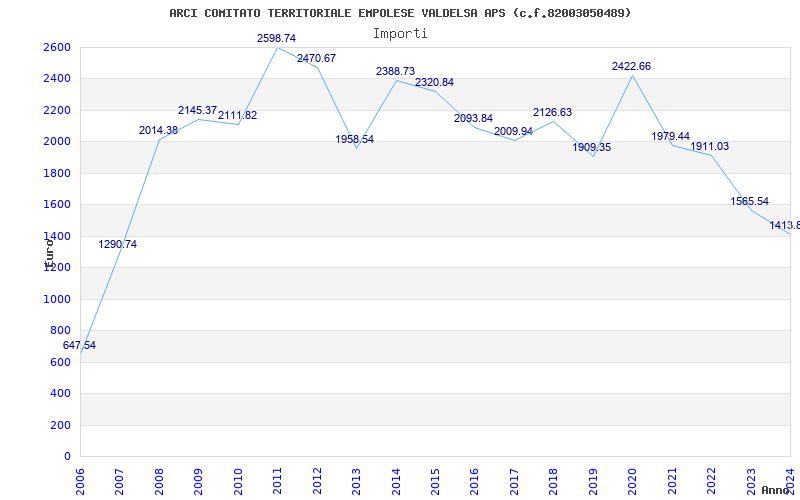Select the 1979.44 data label
The image size is (800, 500).
(x=670, y=136)
